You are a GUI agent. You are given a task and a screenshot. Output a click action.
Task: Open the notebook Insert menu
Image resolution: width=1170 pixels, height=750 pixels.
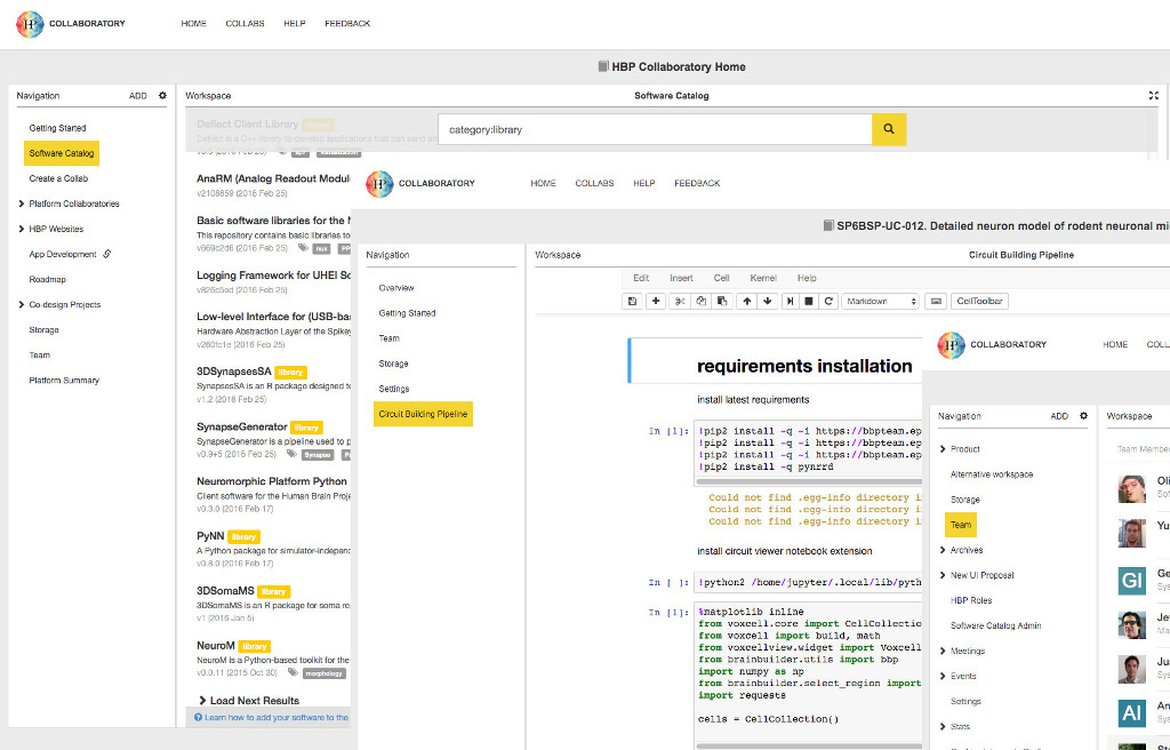click(681, 278)
